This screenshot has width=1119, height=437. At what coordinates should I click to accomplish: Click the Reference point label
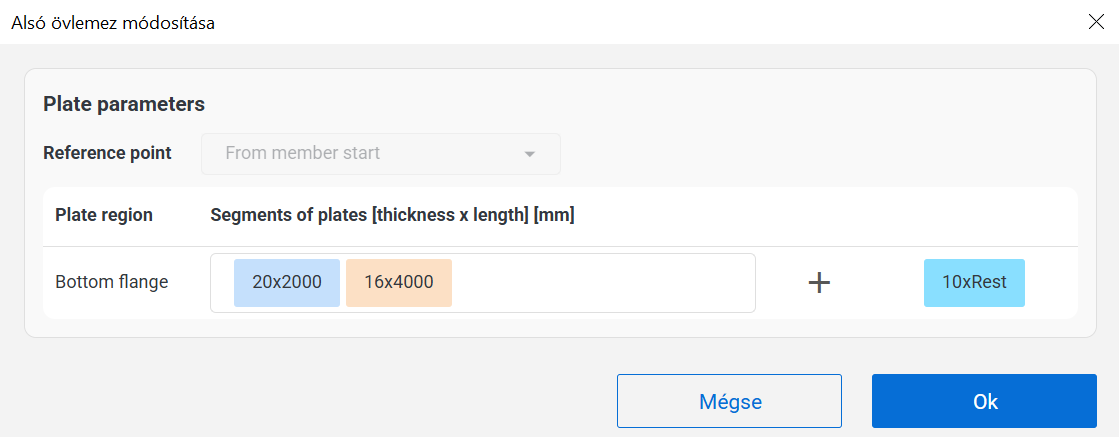(x=107, y=153)
